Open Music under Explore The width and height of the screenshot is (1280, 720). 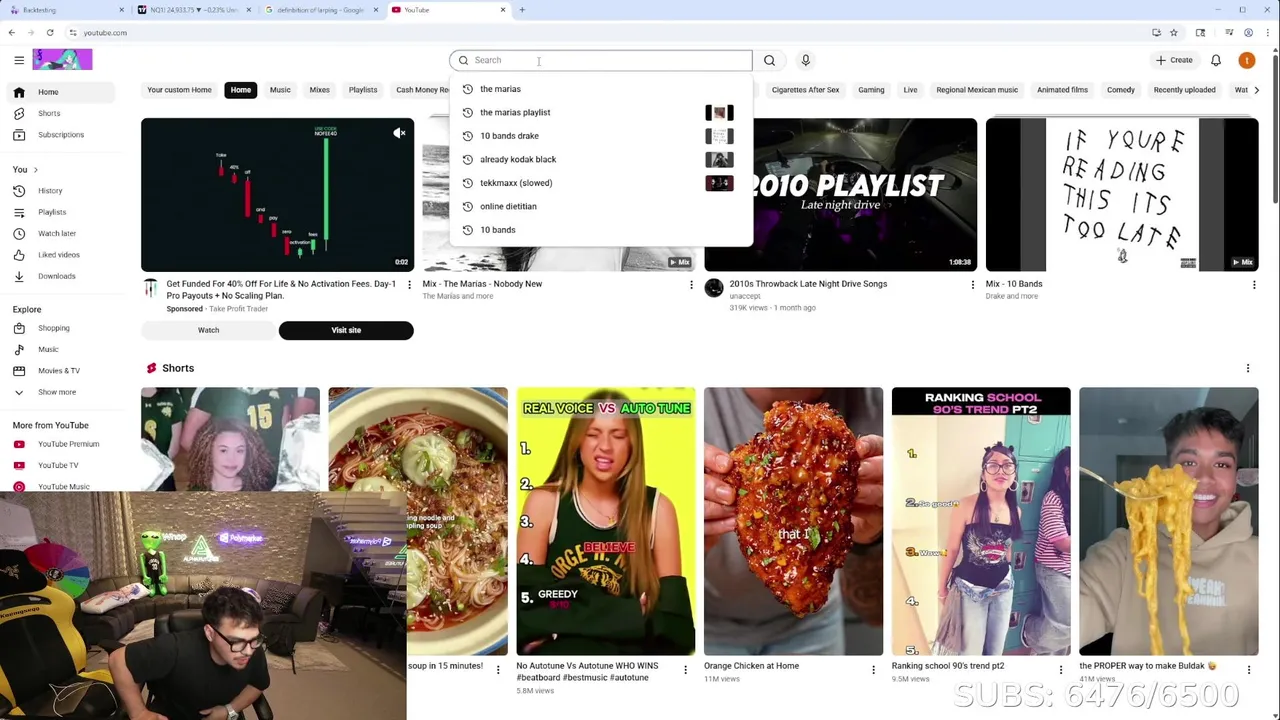(x=60, y=349)
